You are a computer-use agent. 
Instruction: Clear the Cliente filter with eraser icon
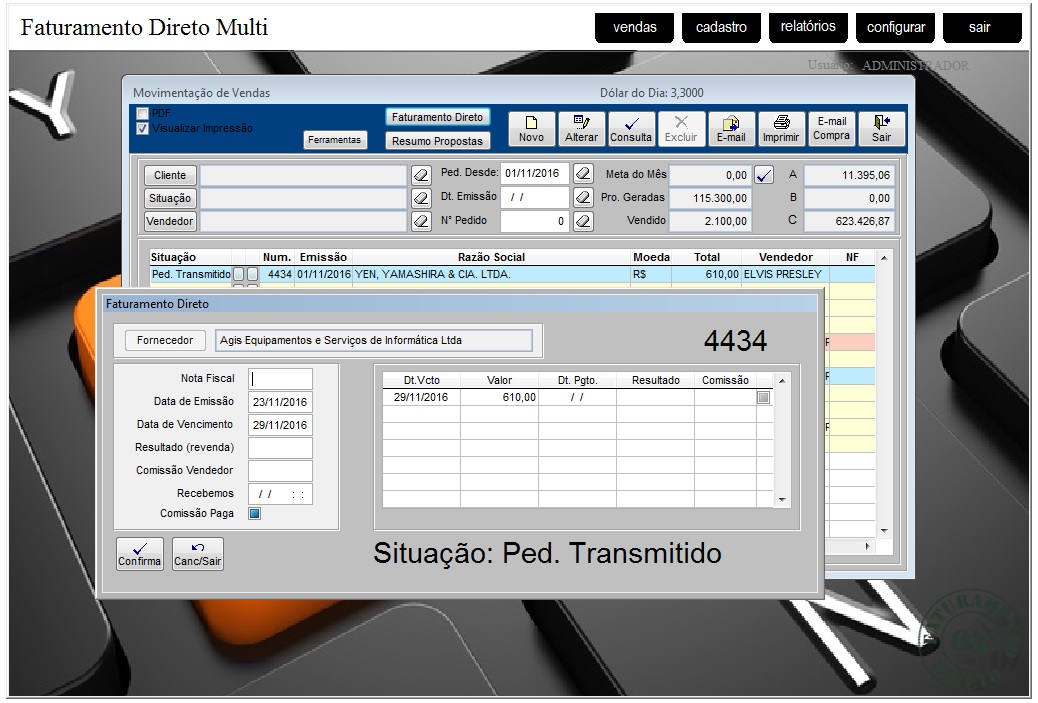click(x=421, y=175)
